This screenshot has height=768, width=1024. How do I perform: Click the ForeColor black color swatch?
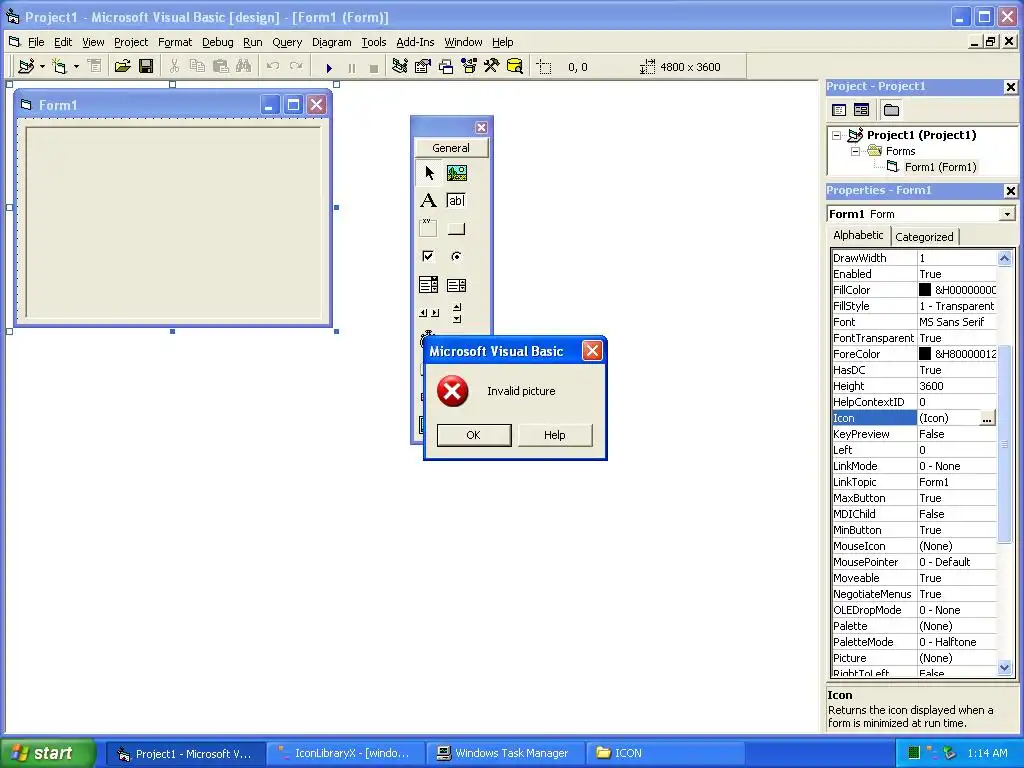coord(925,354)
